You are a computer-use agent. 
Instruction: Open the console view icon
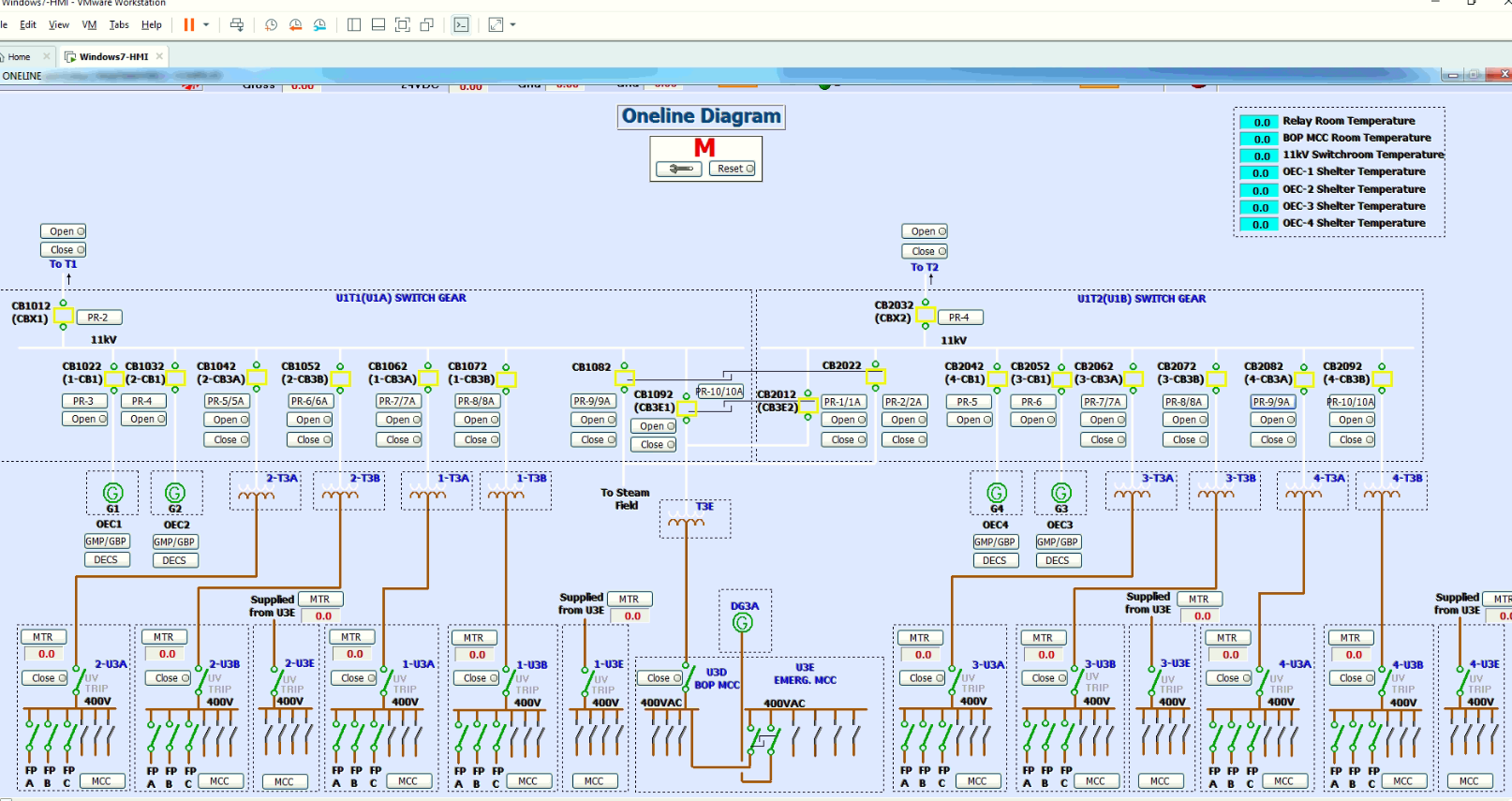[x=461, y=25]
